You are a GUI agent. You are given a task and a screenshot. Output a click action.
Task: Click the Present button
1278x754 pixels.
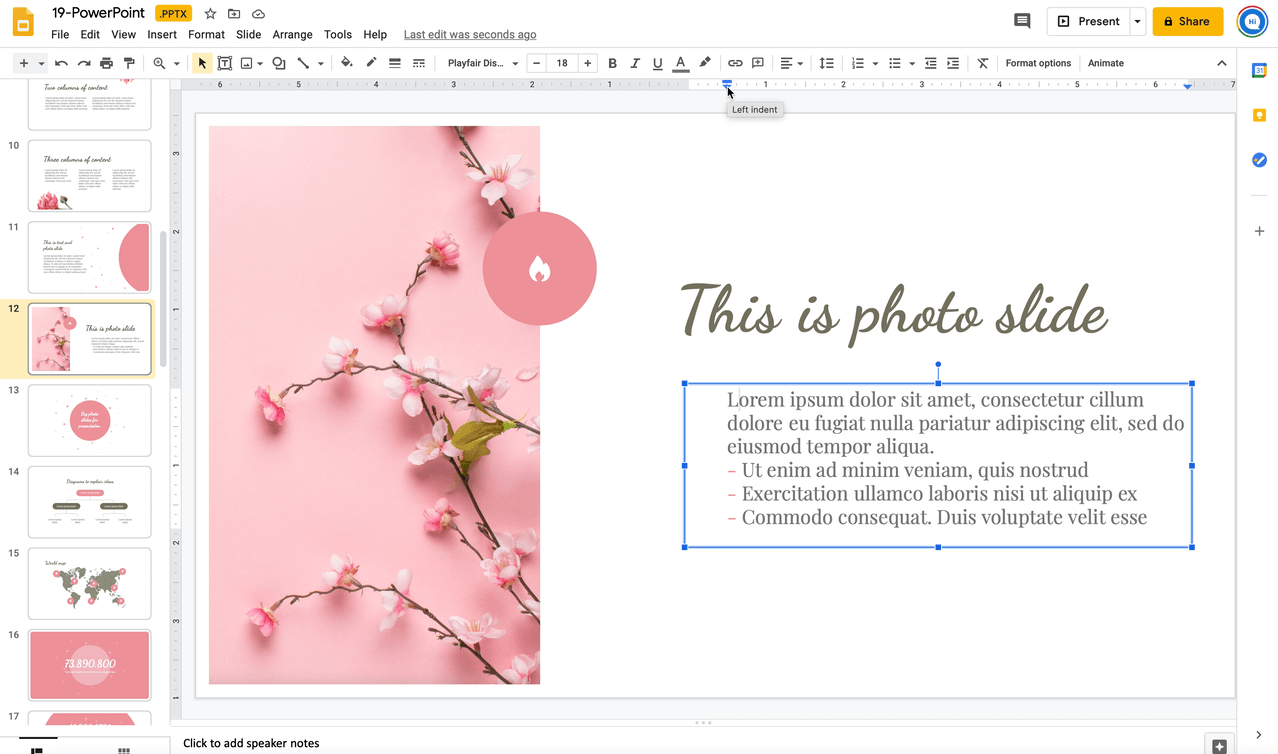click(1088, 21)
